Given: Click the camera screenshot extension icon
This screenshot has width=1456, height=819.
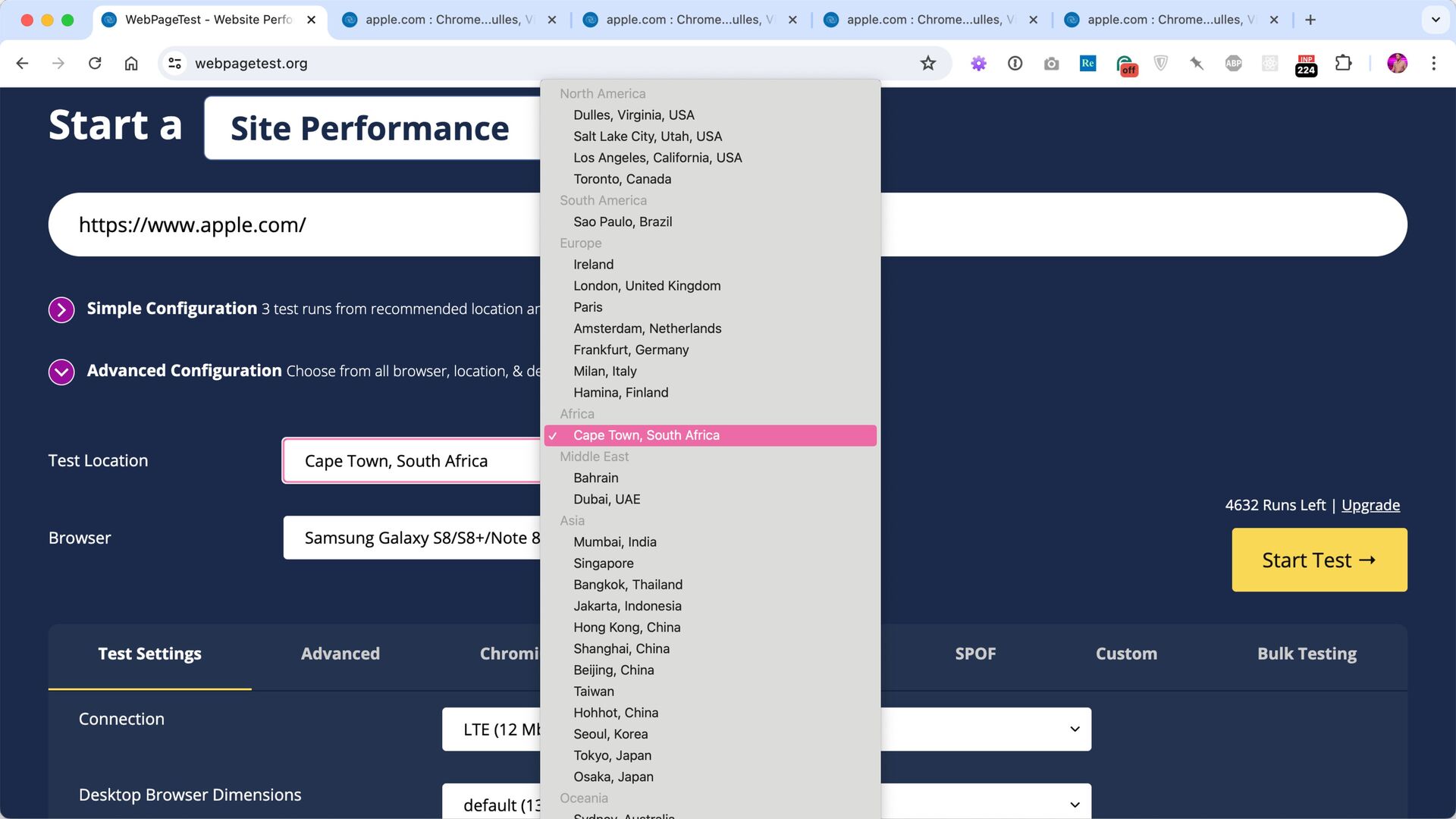Looking at the screenshot, I should coord(1052,64).
